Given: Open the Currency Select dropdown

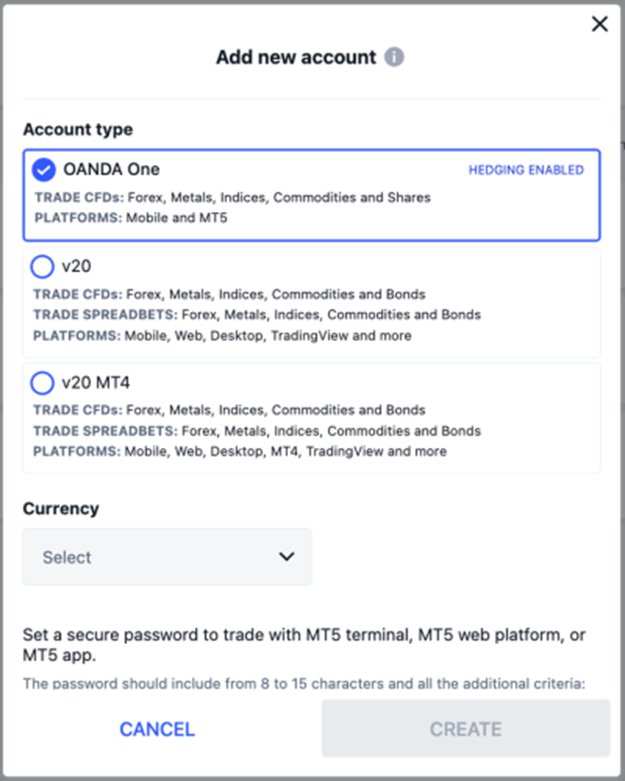Looking at the screenshot, I should click(167, 557).
